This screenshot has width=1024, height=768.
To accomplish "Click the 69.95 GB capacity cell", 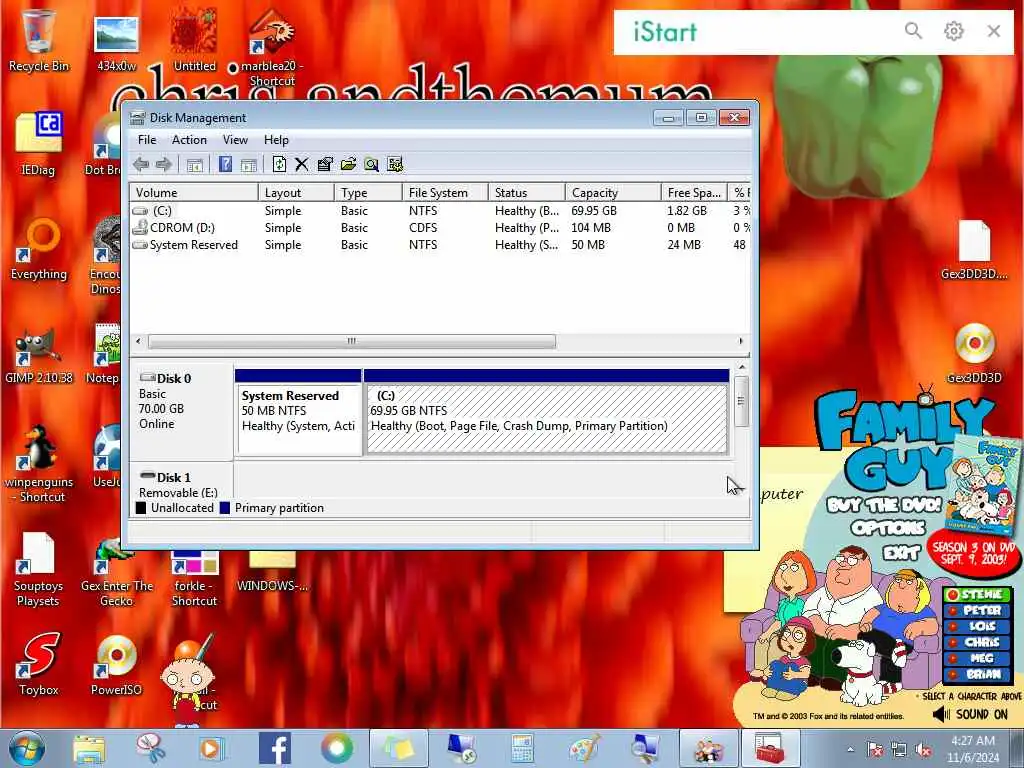I will tap(594, 211).
